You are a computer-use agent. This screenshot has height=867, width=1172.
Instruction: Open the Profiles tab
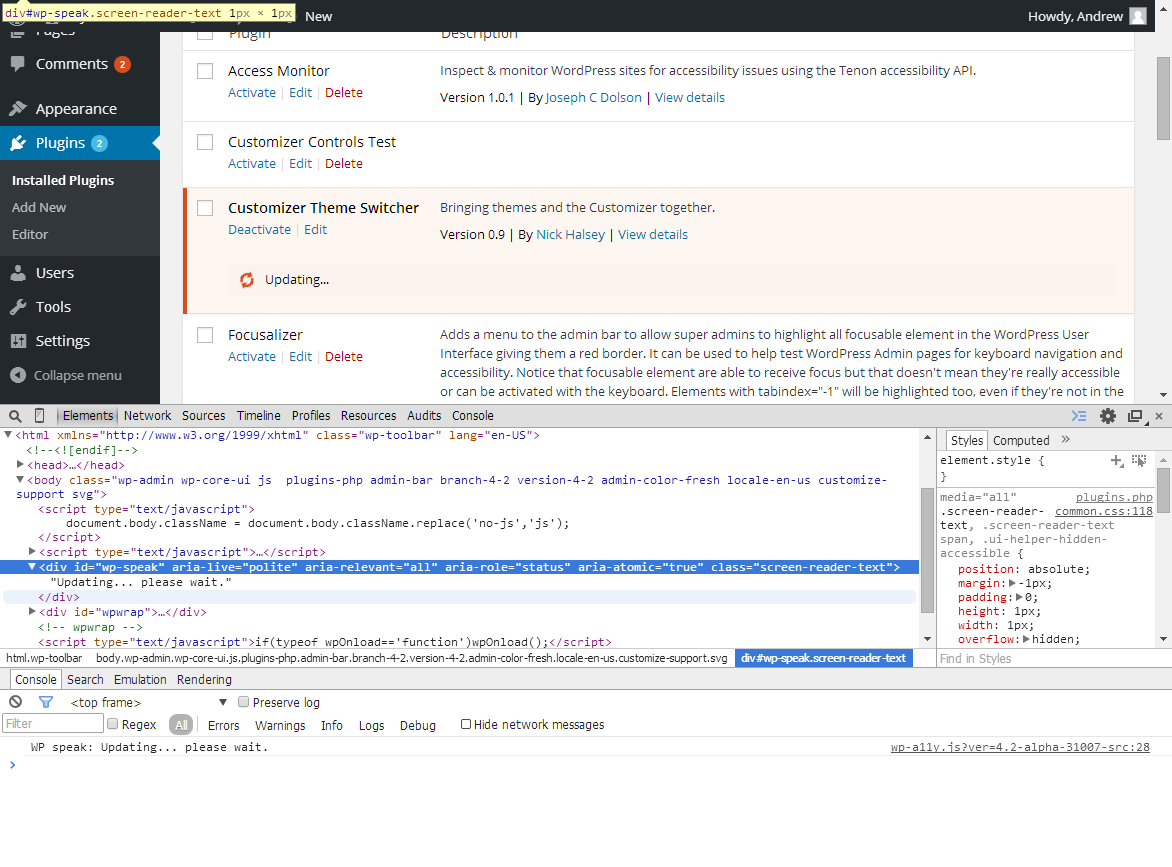pyautogui.click(x=311, y=416)
